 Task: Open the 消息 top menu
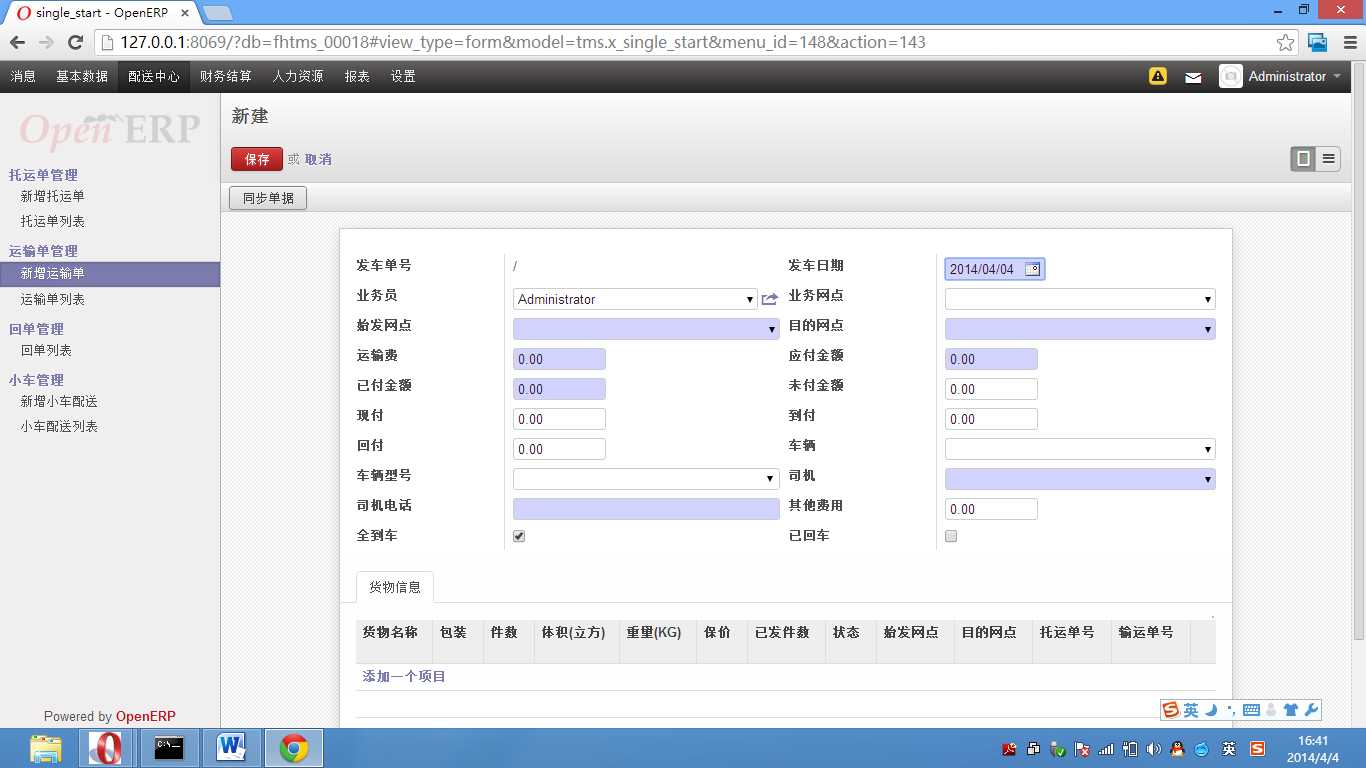point(23,76)
